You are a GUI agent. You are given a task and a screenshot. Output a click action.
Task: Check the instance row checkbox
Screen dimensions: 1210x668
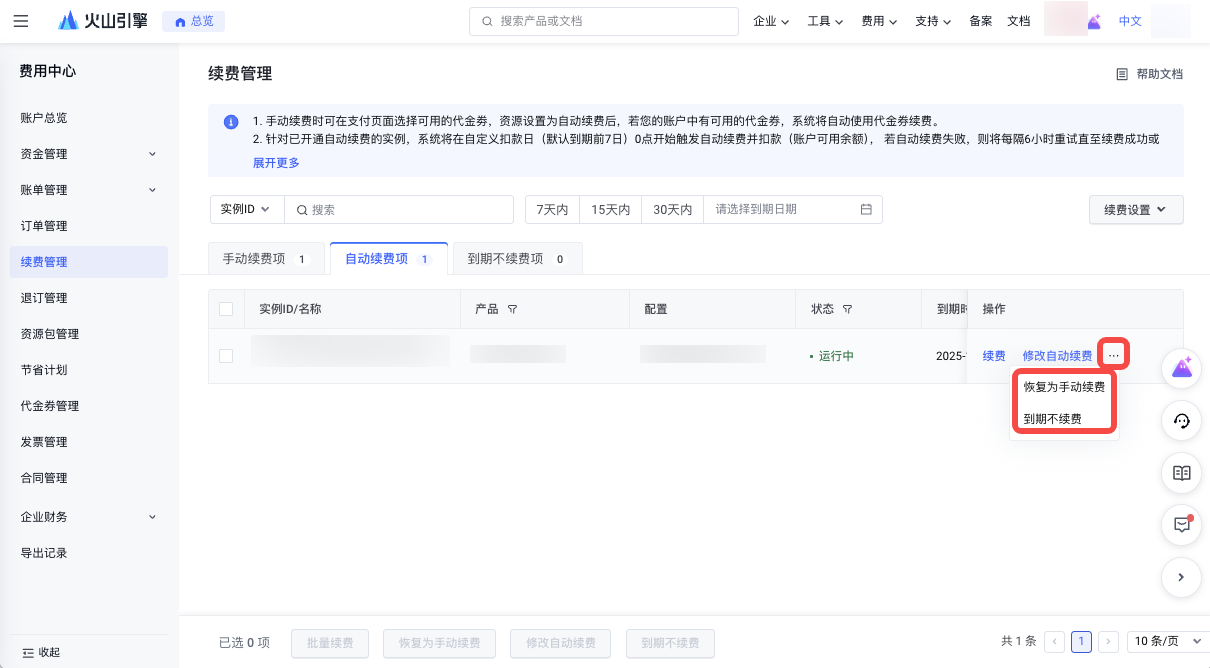[226, 356]
